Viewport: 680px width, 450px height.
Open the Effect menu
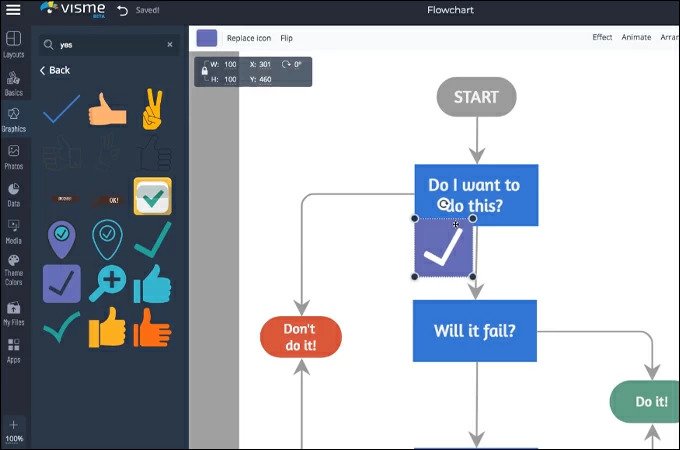(x=602, y=38)
